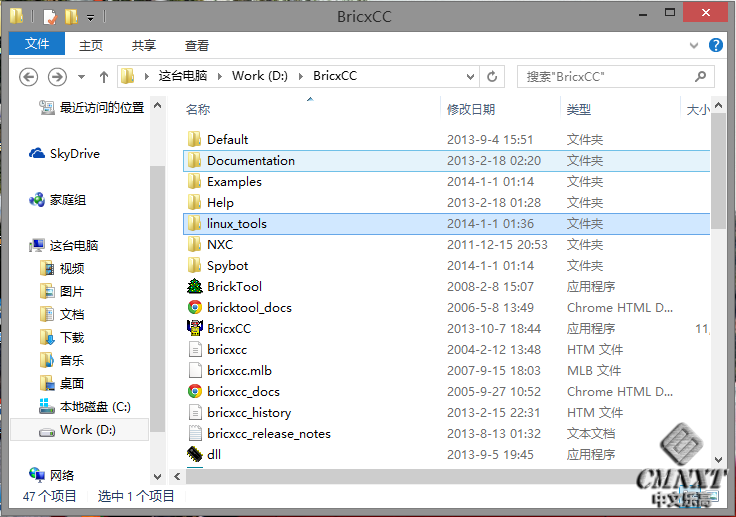736x517 pixels.
Task: Select the BricxCC application icon
Action: tap(194, 328)
